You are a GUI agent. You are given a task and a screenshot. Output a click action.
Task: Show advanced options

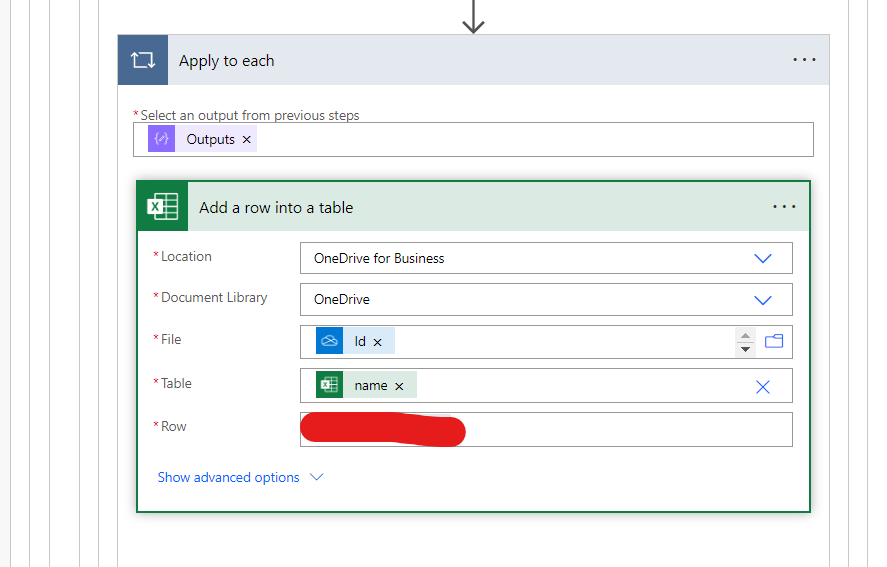(240, 477)
